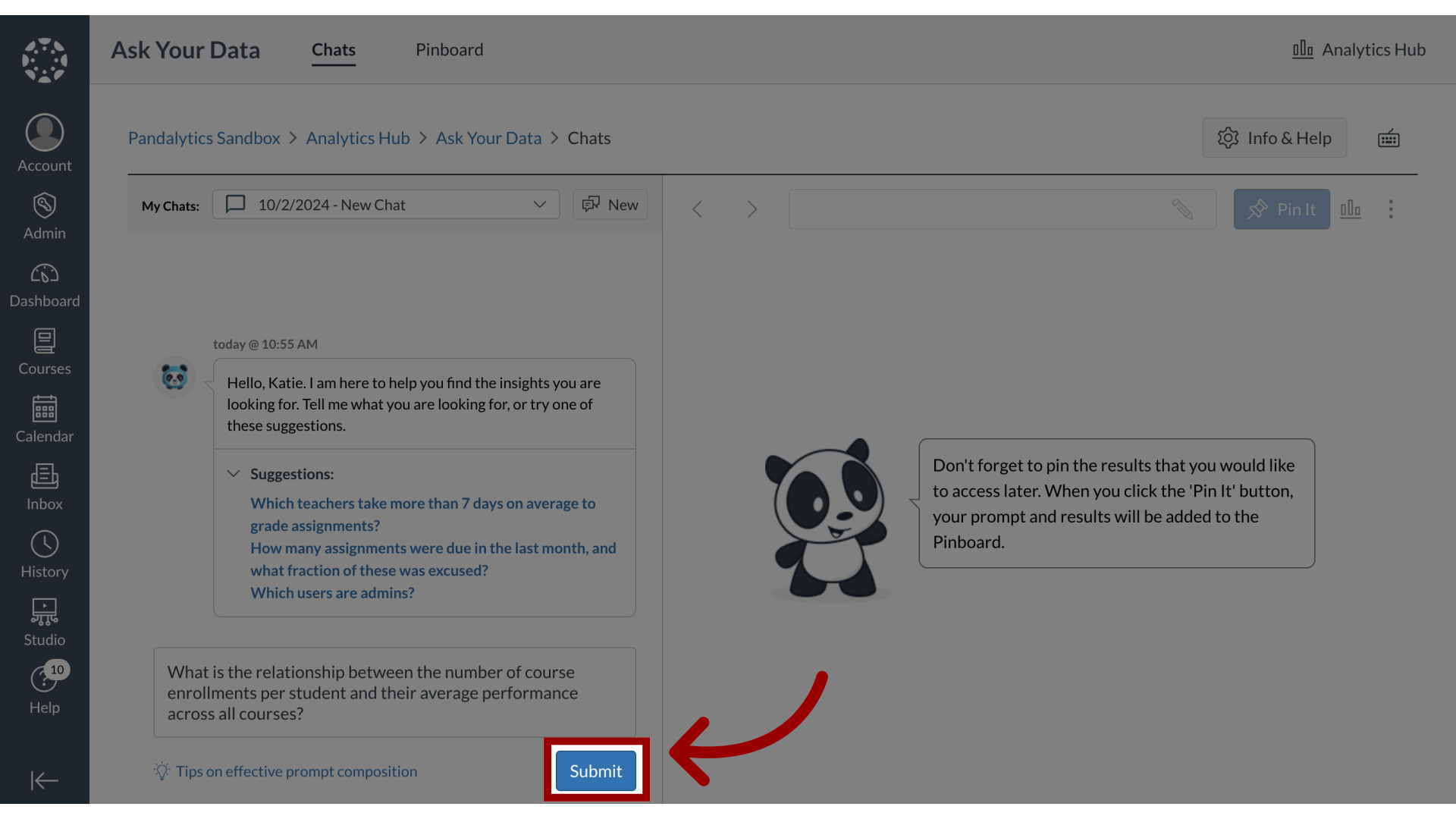Image resolution: width=1456 pixels, height=819 pixels.
Task: Open the Courses section
Action: click(44, 351)
